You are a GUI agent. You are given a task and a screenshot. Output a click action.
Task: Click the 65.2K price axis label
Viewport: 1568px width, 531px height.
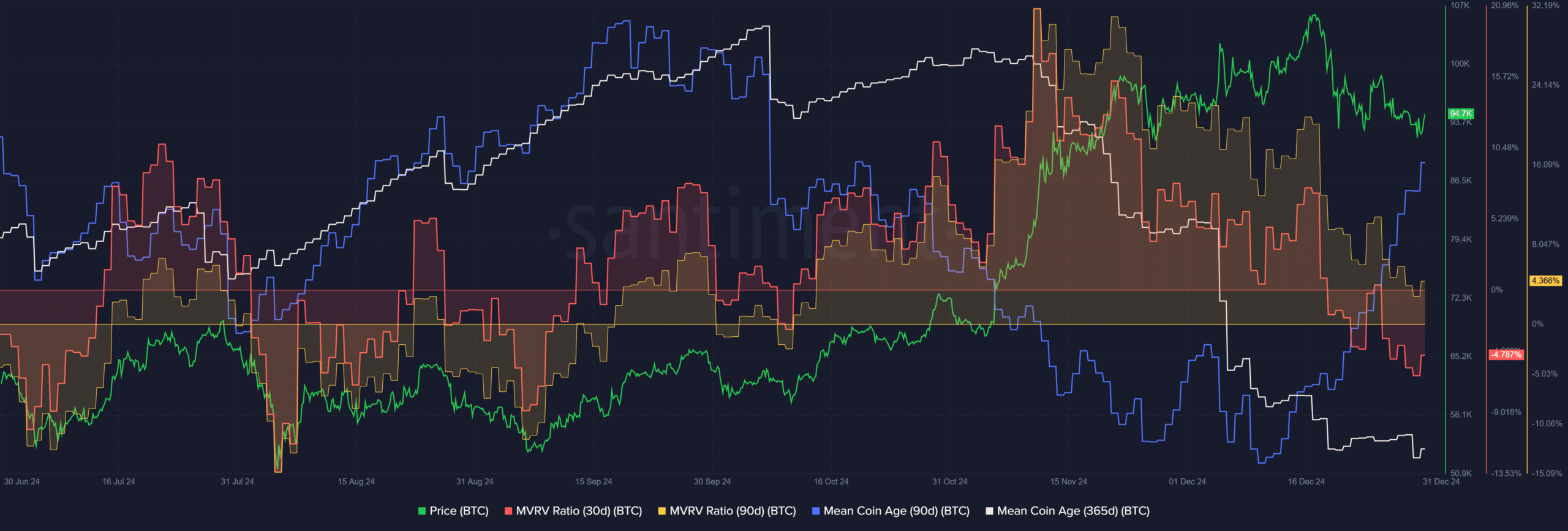click(x=1461, y=356)
